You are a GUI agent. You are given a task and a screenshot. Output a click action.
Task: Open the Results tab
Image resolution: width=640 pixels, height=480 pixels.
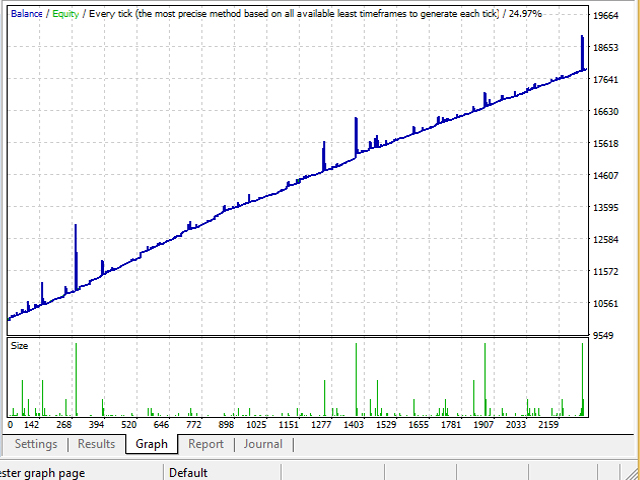pos(96,444)
